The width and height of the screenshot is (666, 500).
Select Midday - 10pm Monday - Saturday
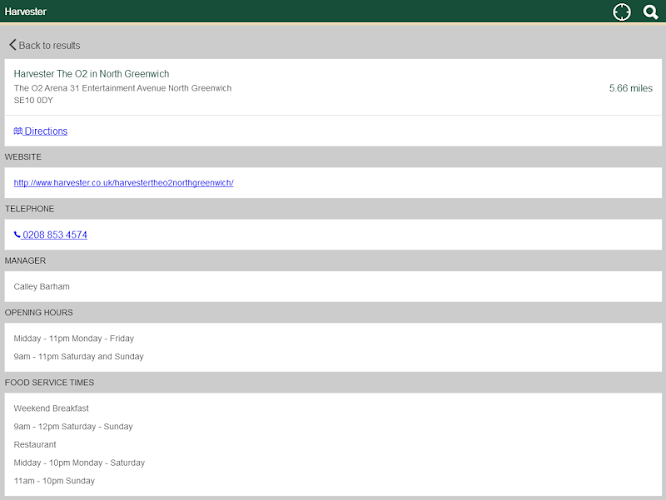point(79,463)
